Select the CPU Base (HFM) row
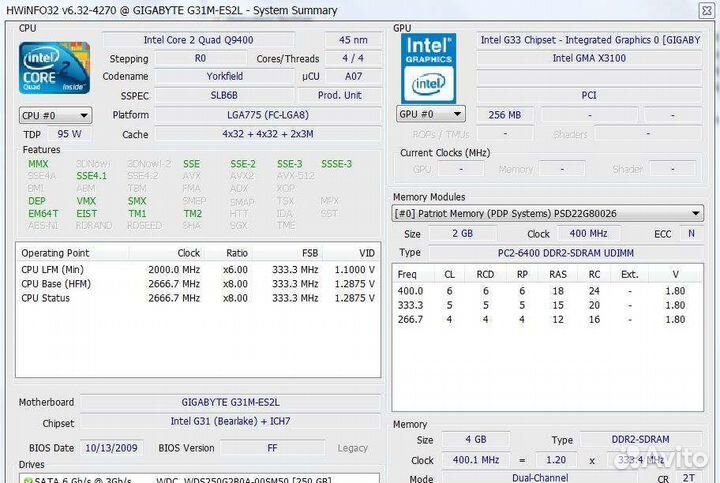720x483 pixels. pyautogui.click(x=198, y=284)
